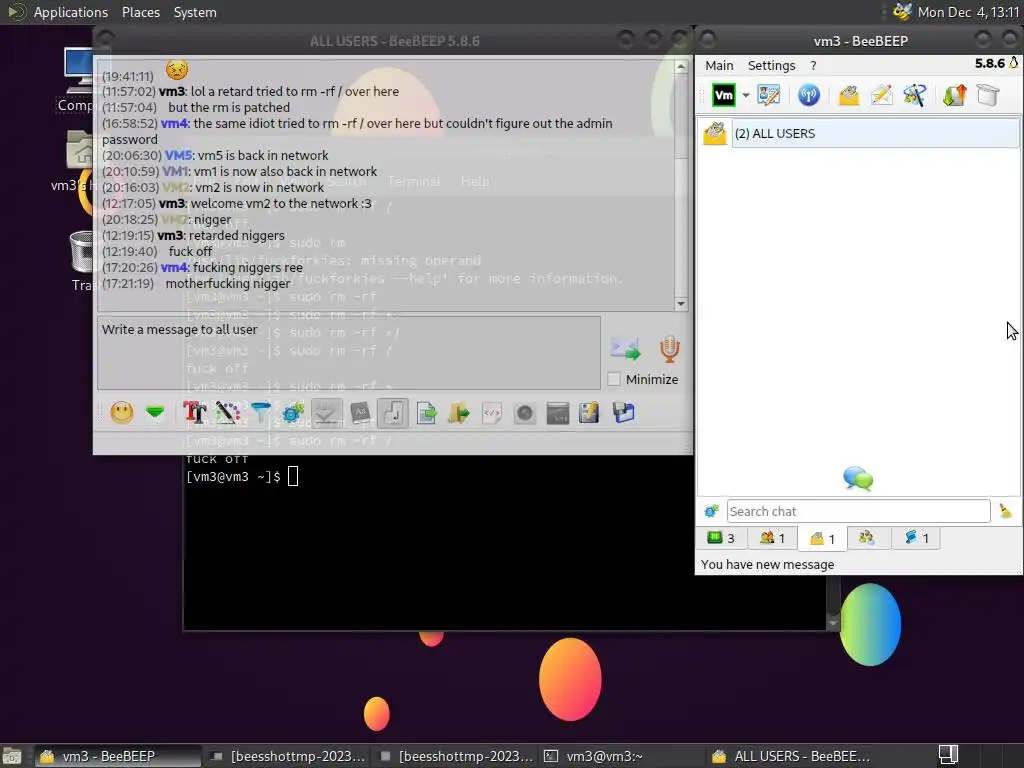Click the chat scrollbar down arrow
The height and width of the screenshot is (768, 1024).
(x=681, y=304)
